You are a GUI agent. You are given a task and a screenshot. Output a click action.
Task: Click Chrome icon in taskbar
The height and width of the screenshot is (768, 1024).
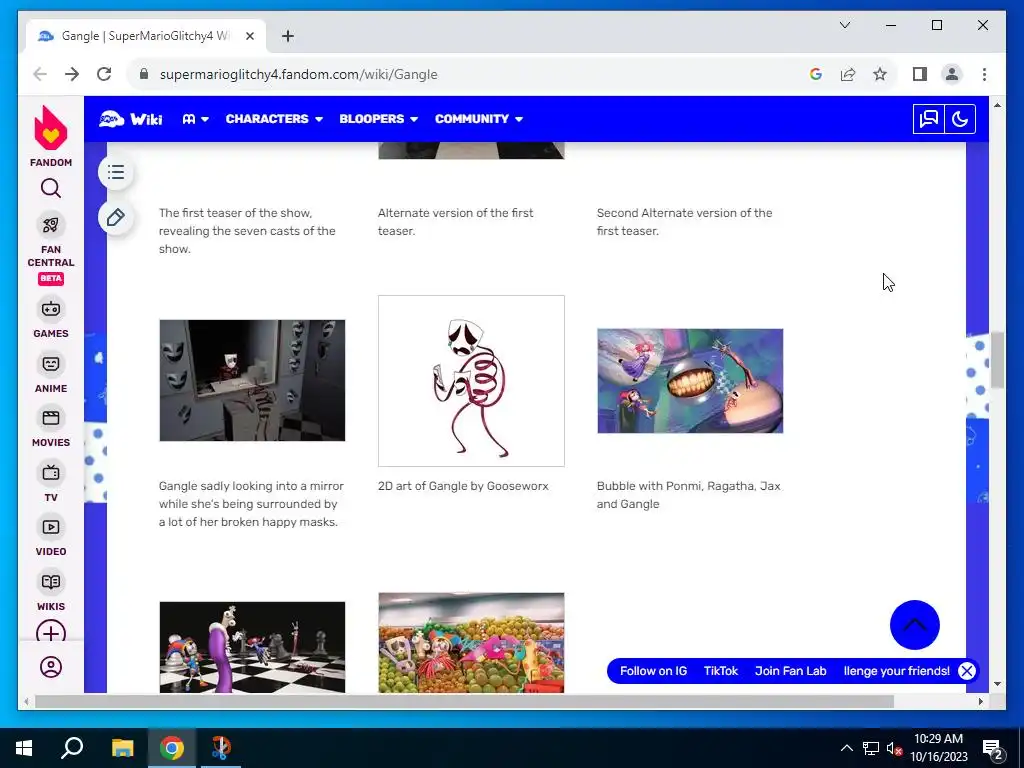click(172, 748)
